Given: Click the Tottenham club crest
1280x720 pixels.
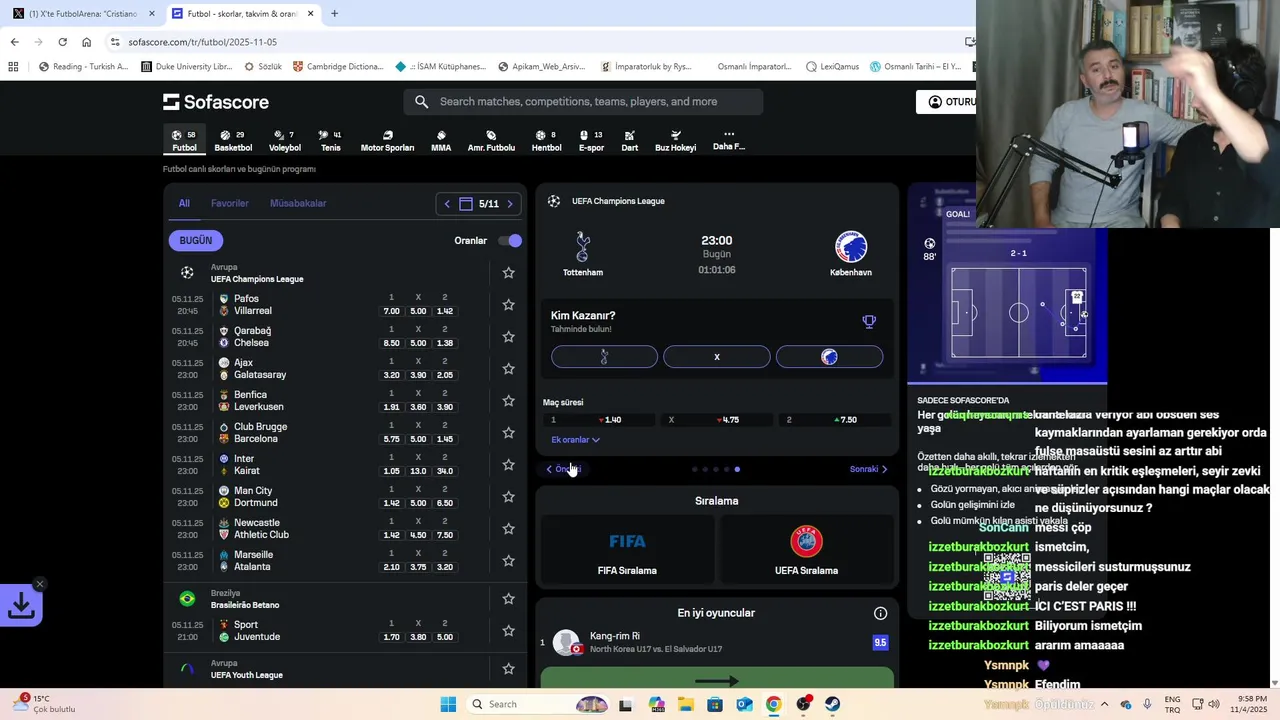Looking at the screenshot, I should point(583,246).
